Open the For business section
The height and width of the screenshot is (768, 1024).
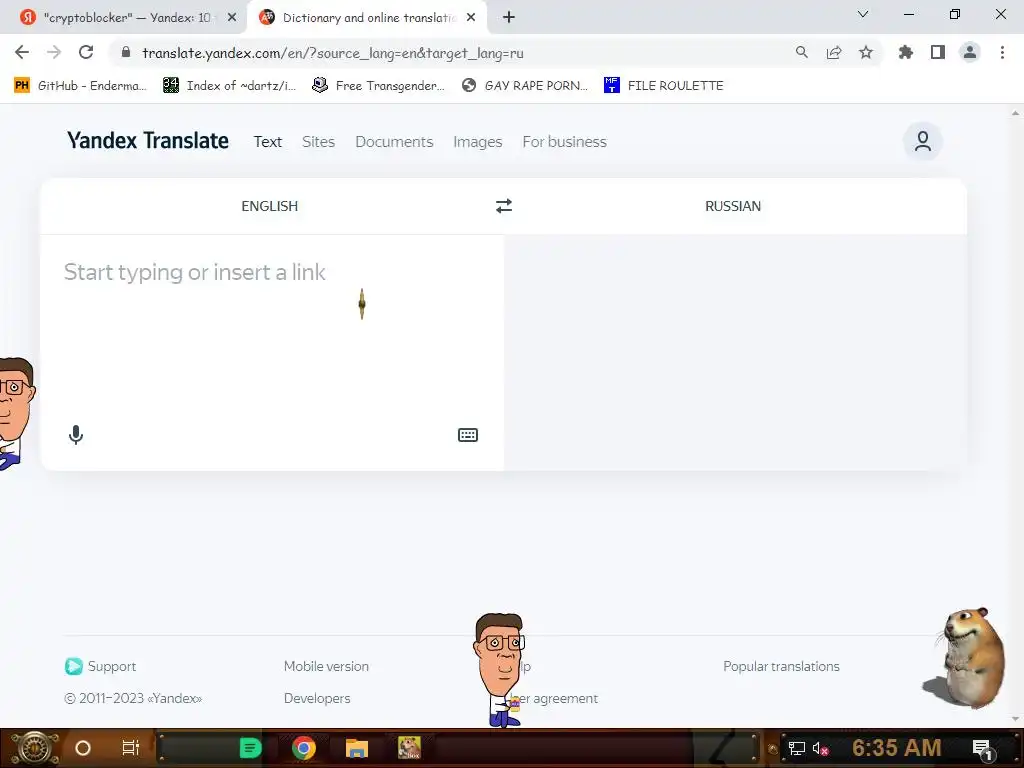point(564,142)
